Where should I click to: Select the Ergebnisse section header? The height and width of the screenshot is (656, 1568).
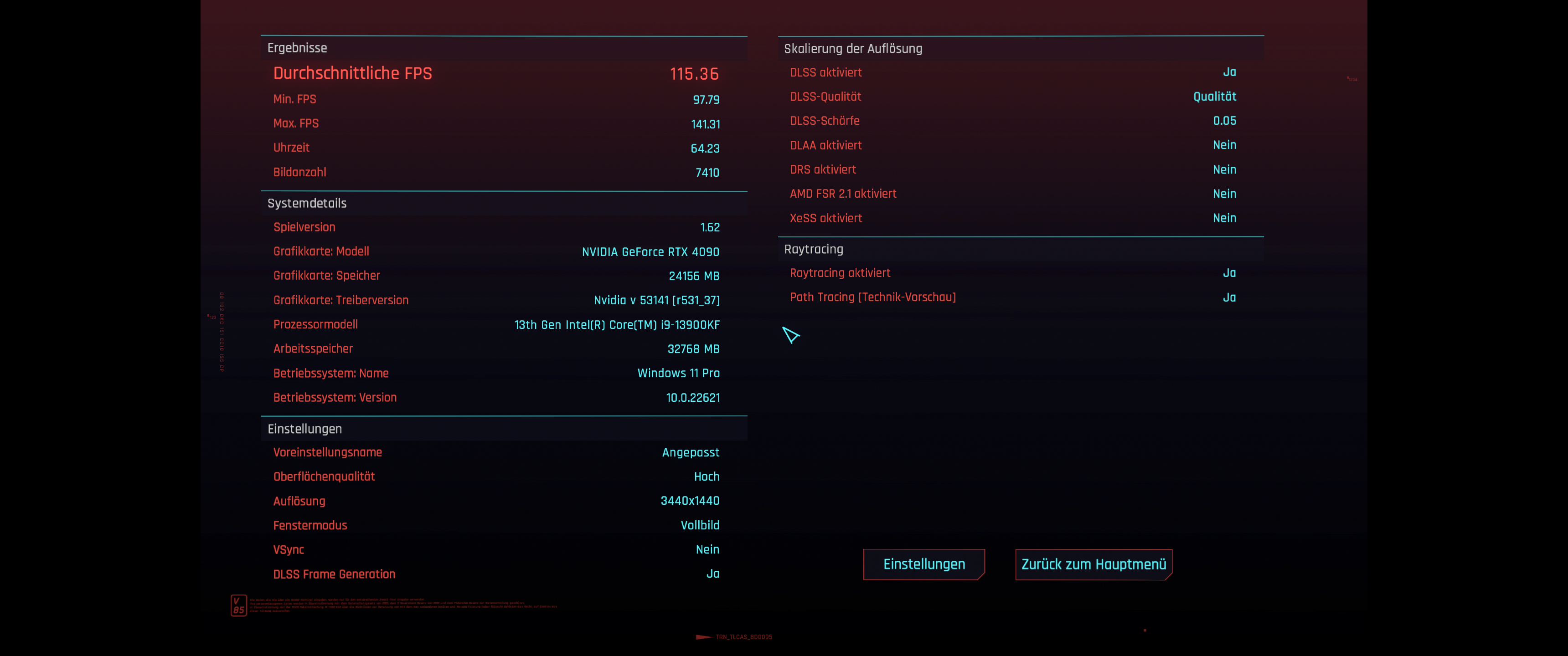tap(297, 48)
